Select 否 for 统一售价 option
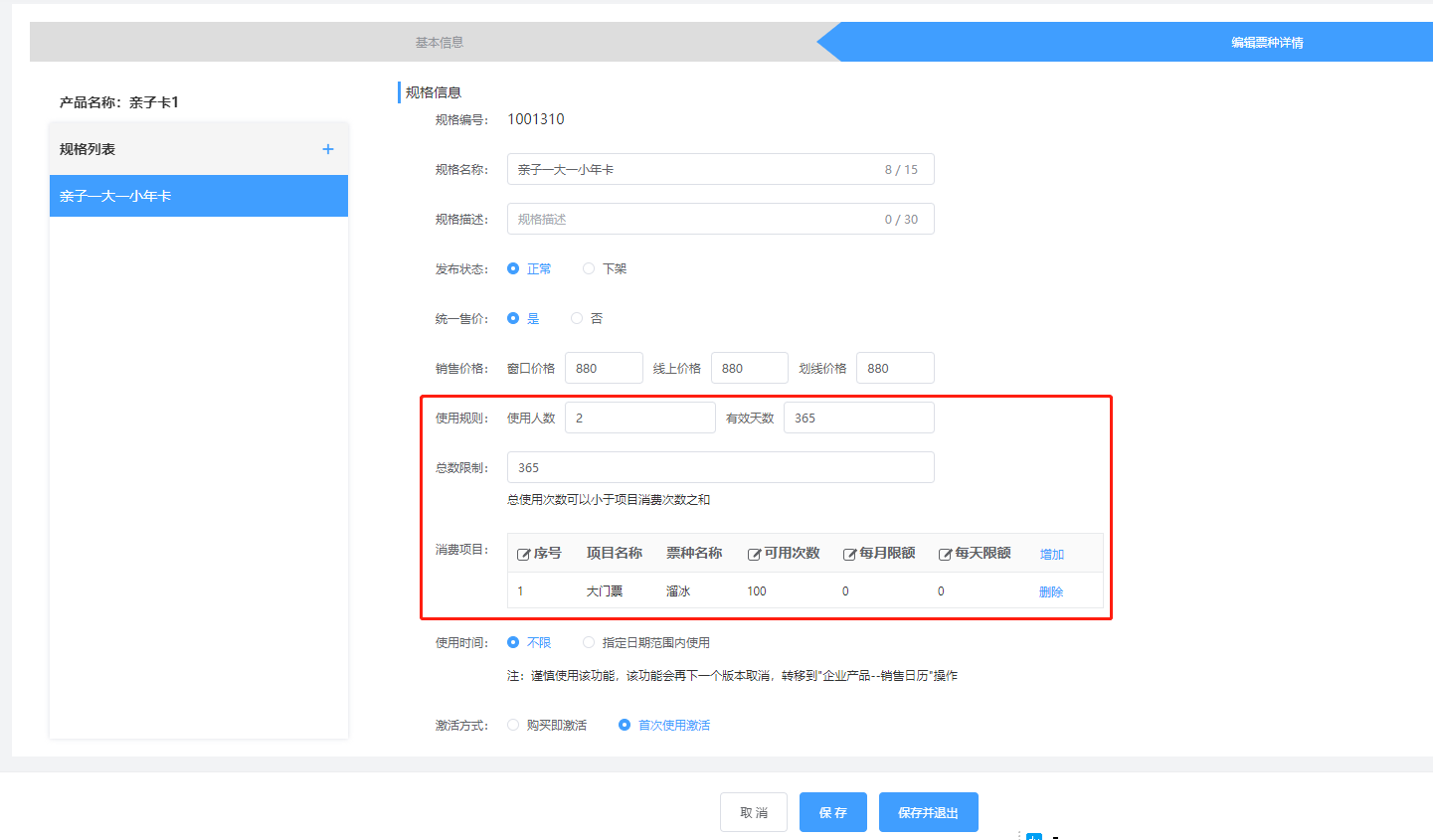Screen dimensions: 1433x840 click(577, 318)
